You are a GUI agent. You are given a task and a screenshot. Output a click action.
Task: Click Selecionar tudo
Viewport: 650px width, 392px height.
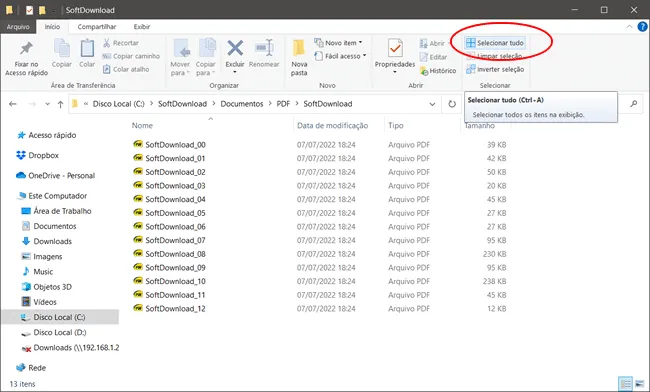click(495, 43)
